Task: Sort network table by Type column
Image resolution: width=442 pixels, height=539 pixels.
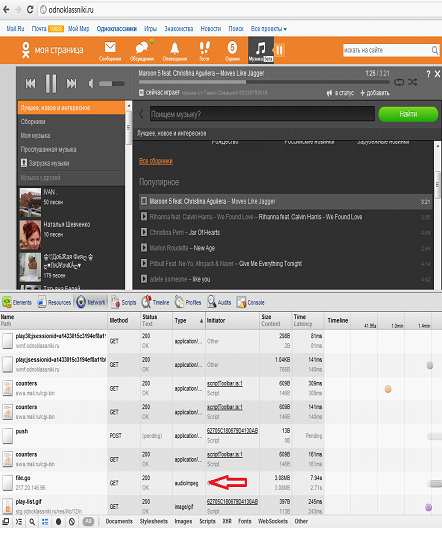Action: coord(189,321)
